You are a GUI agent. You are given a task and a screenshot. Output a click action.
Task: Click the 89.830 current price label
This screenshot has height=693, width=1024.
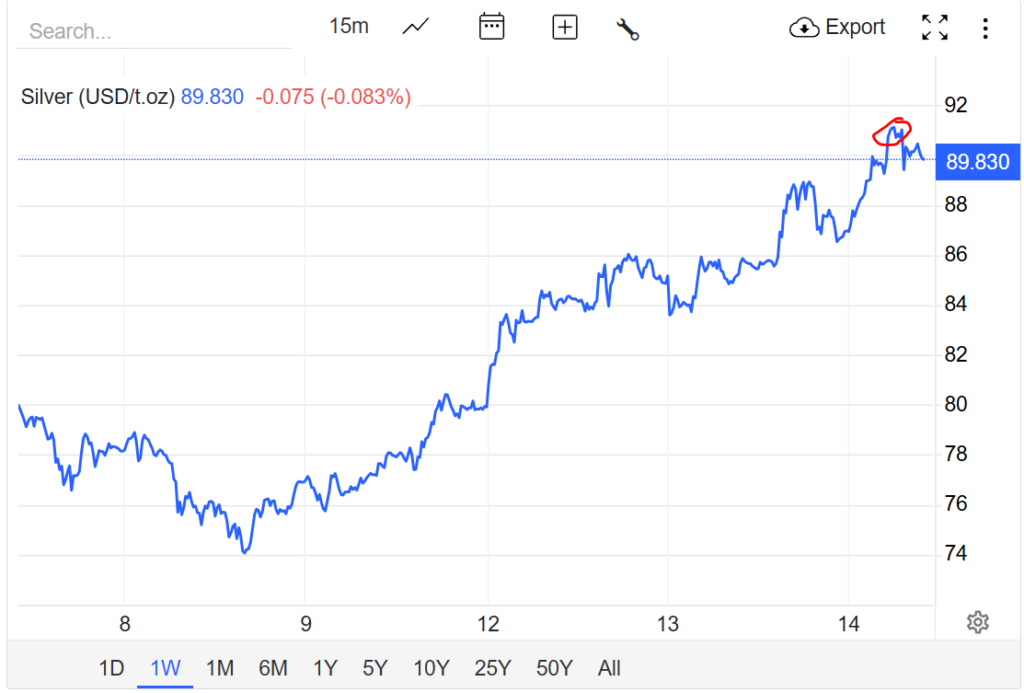coord(977,161)
